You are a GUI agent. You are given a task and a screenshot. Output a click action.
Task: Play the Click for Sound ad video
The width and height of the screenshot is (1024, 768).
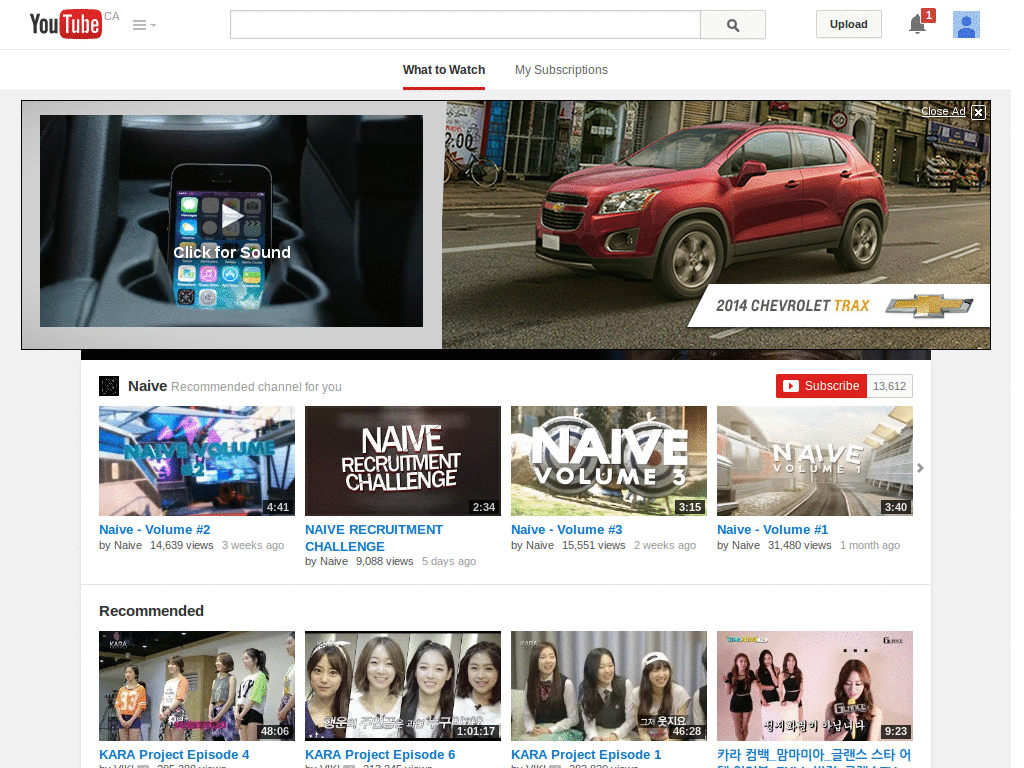231,221
